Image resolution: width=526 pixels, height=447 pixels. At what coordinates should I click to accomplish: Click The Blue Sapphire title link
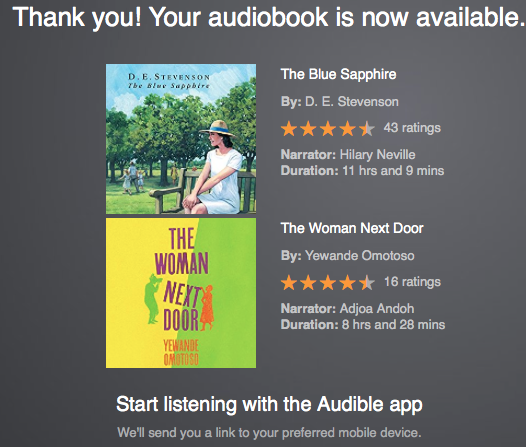tap(338, 74)
